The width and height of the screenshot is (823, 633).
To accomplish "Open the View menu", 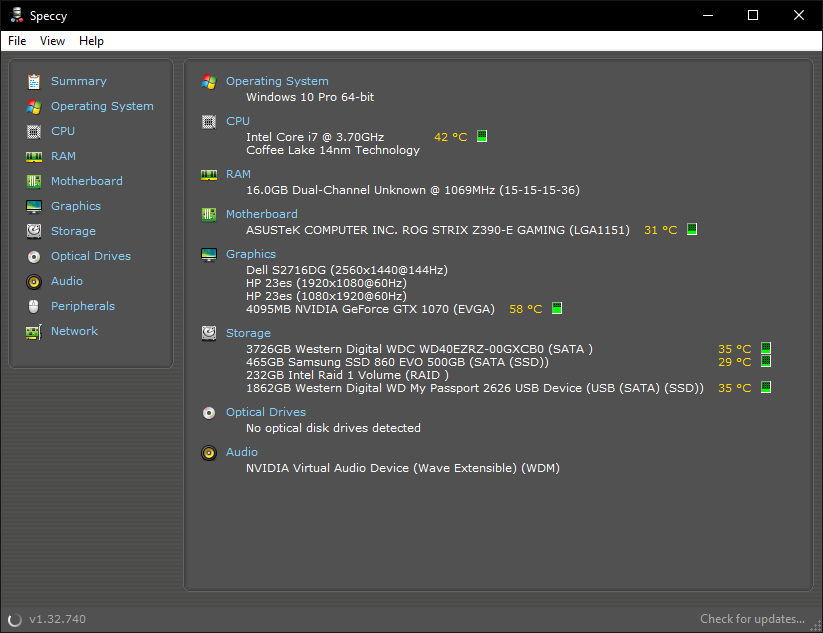I will click(52, 41).
